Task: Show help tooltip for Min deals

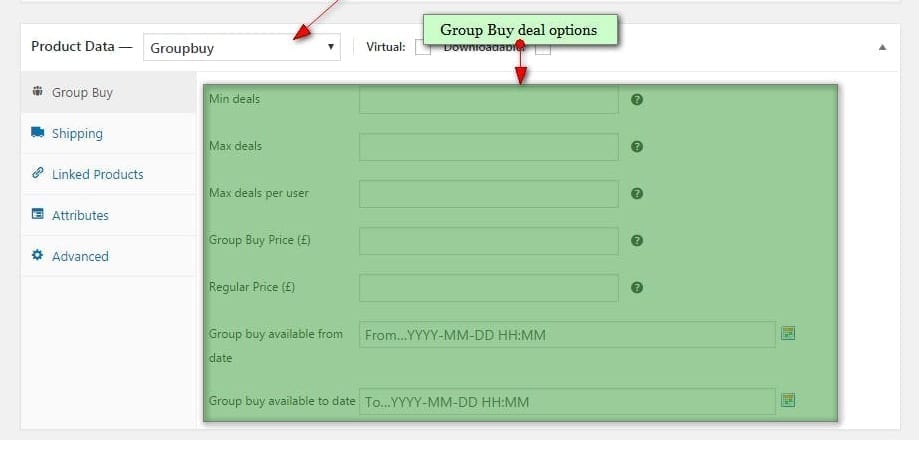Action: click(637, 100)
